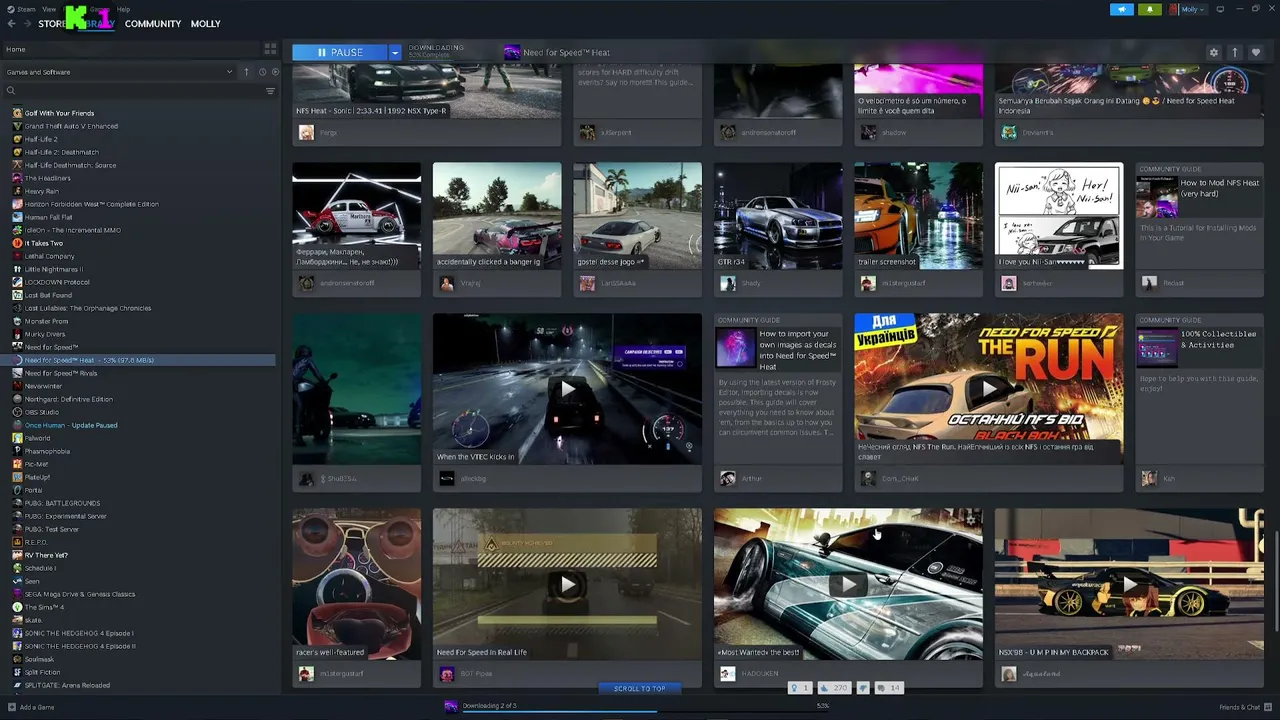Open the 'I love you Nii-San' artwork thumbnail
Image resolution: width=1280 pixels, height=720 pixels.
tap(1059, 216)
